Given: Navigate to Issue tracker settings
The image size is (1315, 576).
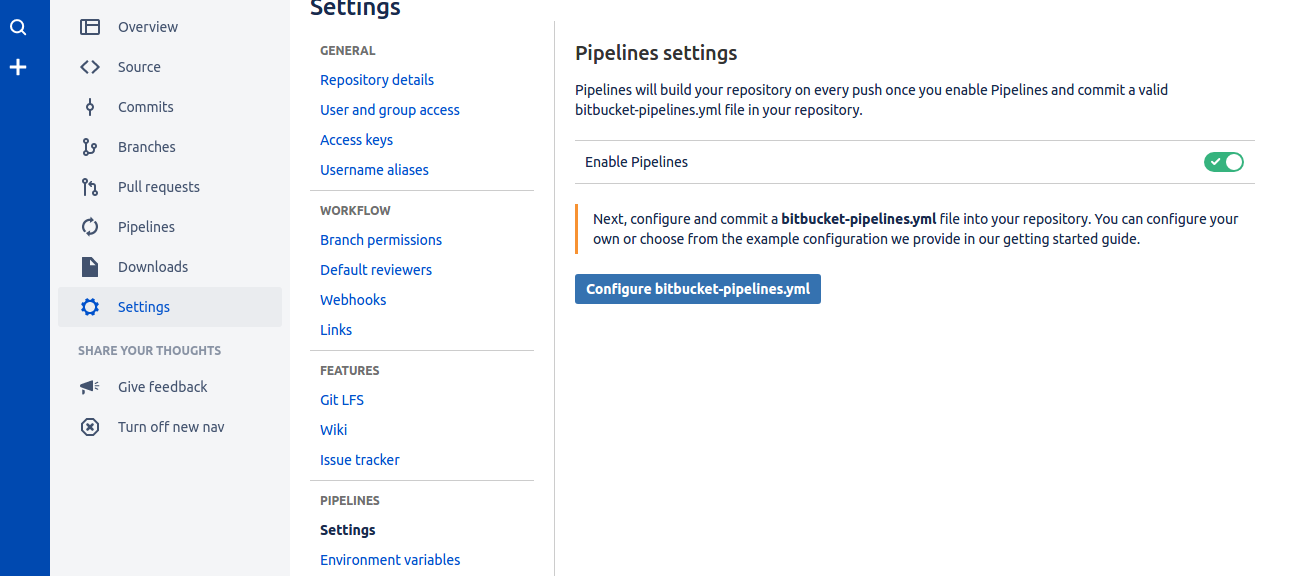Looking at the screenshot, I should click(360, 460).
